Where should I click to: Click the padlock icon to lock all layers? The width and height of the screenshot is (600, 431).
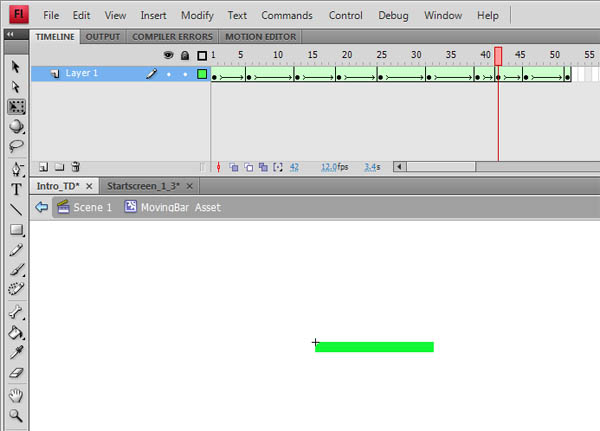(185, 56)
